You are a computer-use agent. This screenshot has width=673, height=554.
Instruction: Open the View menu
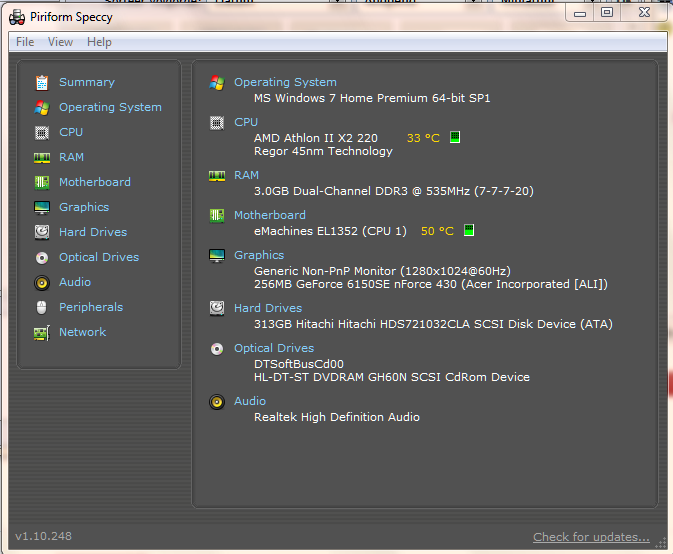click(x=60, y=42)
